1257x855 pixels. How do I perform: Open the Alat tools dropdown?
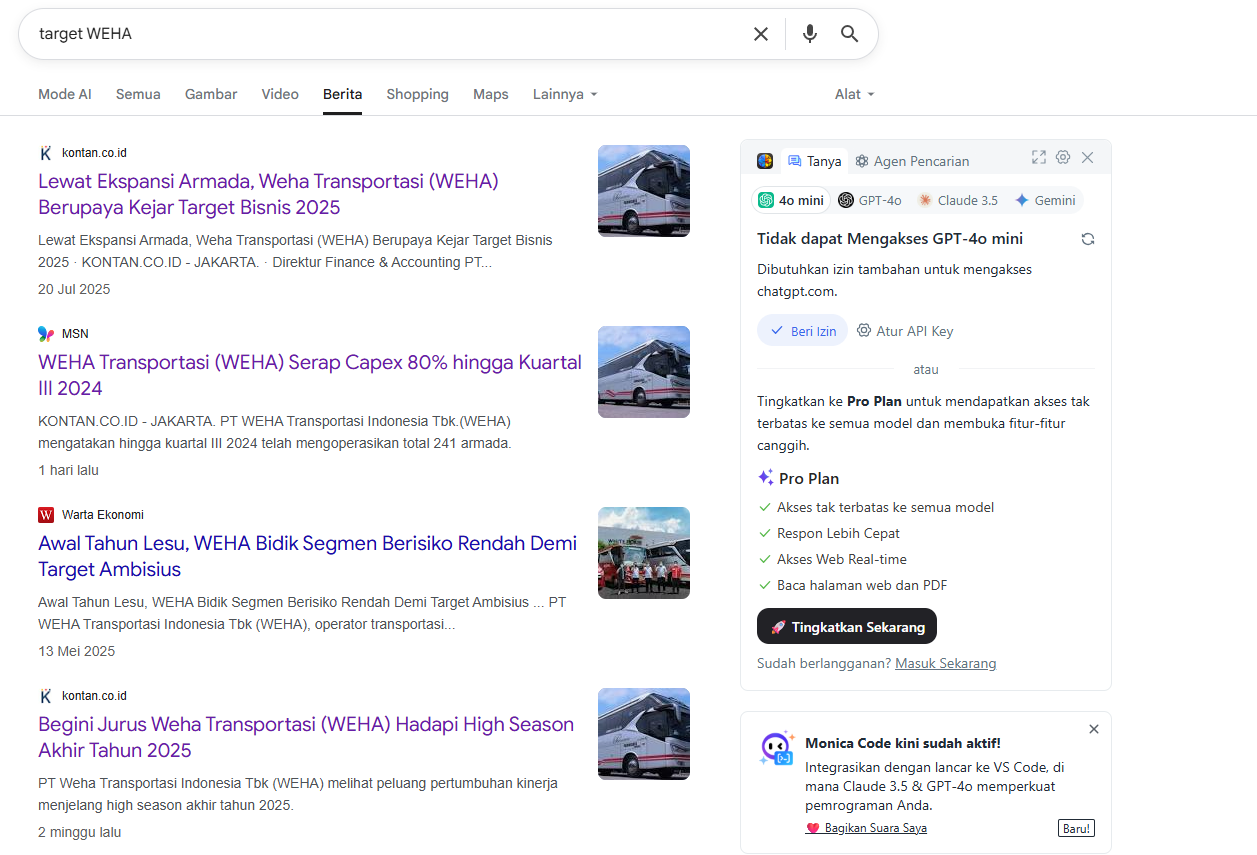(854, 94)
